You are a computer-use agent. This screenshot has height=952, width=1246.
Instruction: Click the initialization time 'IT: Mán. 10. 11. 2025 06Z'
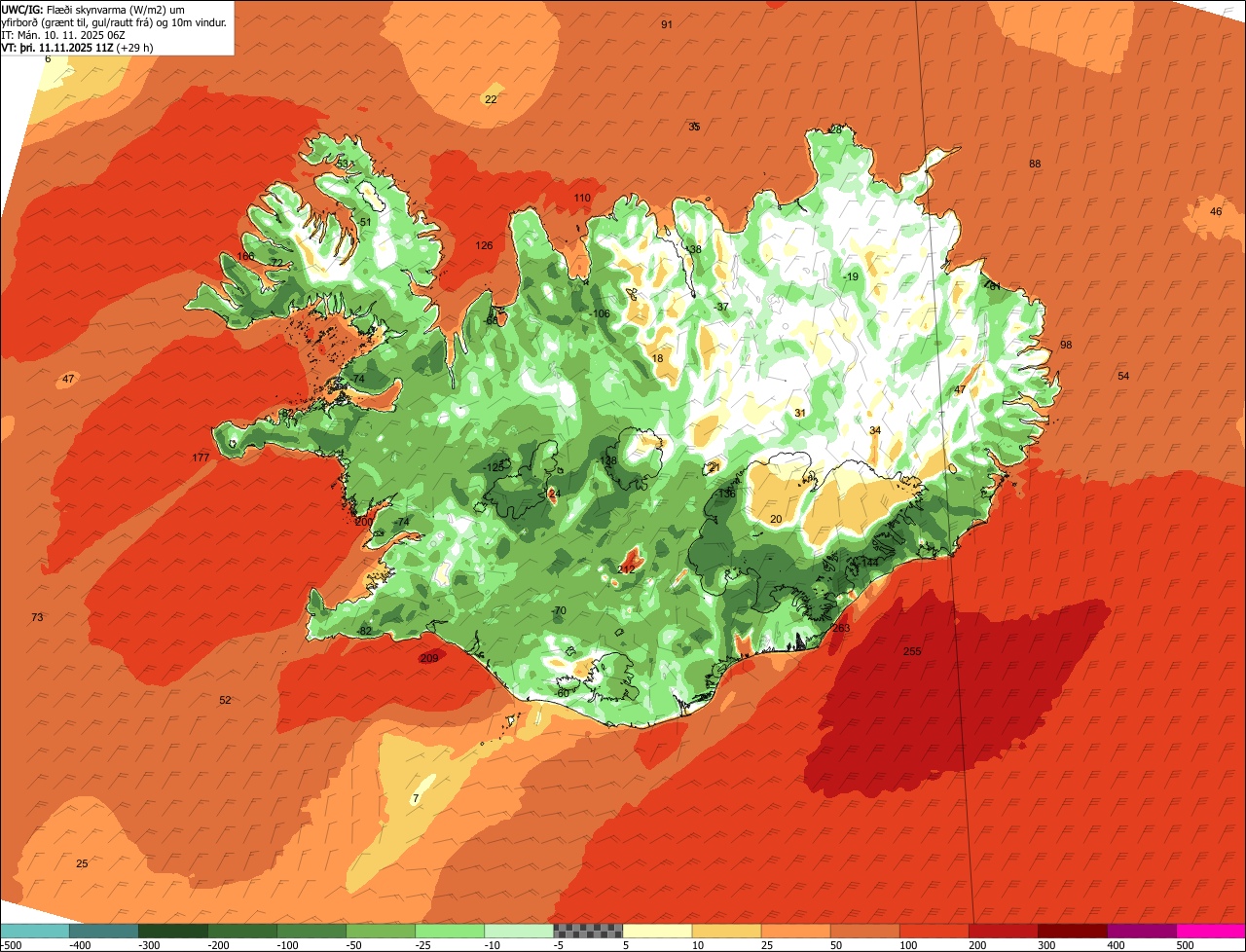(x=65, y=35)
